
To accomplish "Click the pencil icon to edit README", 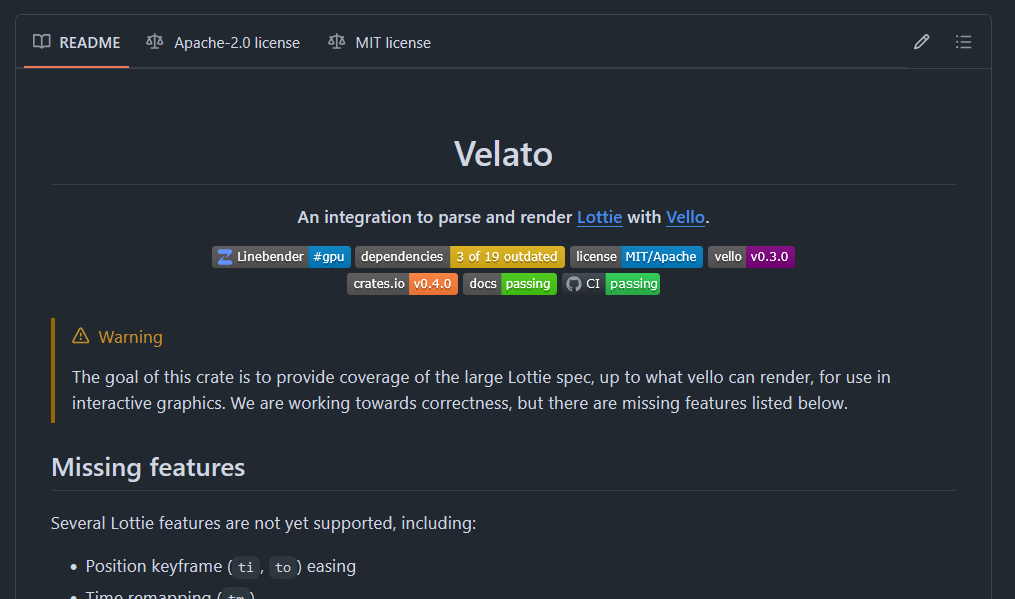I will [x=921, y=42].
